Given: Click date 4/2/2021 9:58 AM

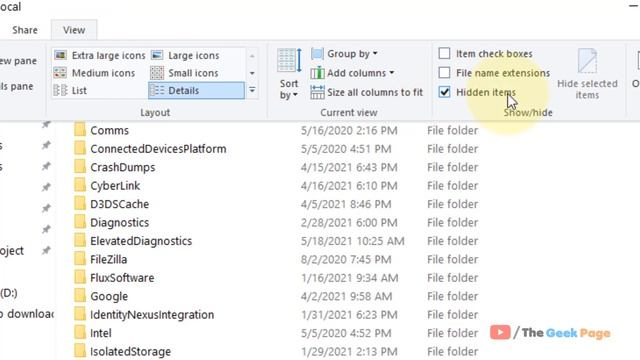Looking at the screenshot, I should (x=347, y=296).
